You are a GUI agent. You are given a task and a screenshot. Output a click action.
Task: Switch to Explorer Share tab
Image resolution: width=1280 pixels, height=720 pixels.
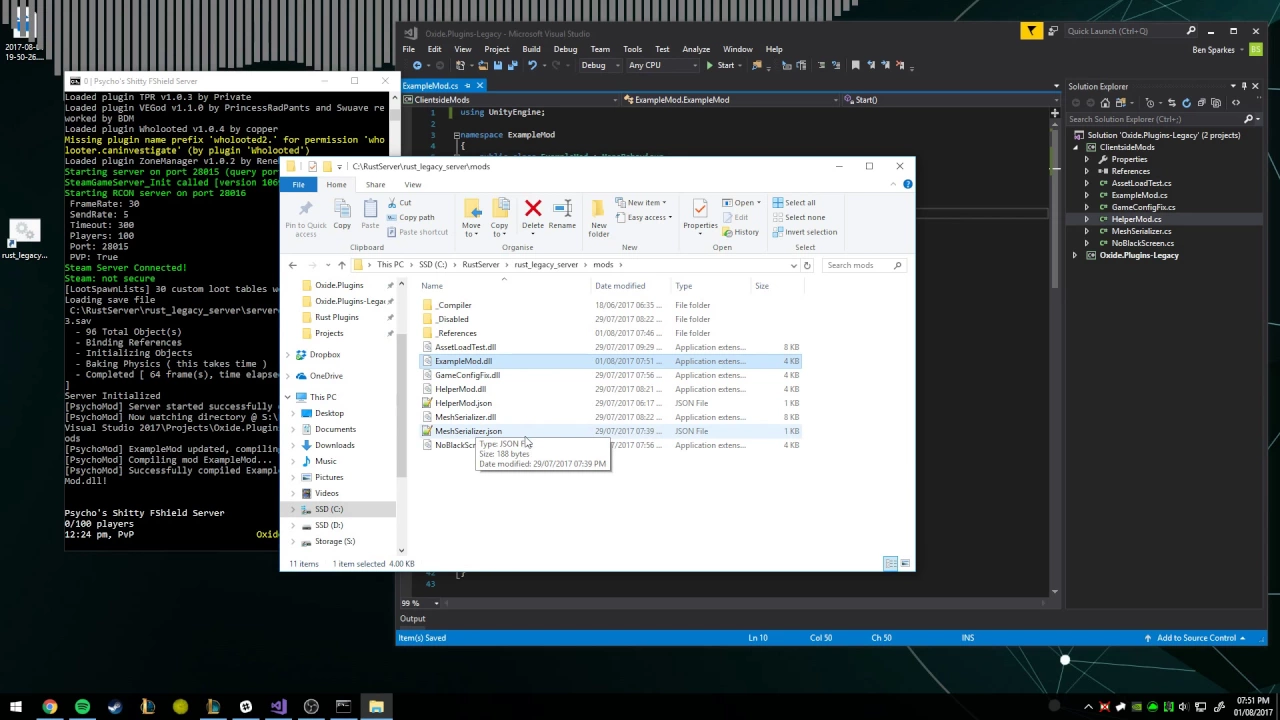click(x=375, y=184)
